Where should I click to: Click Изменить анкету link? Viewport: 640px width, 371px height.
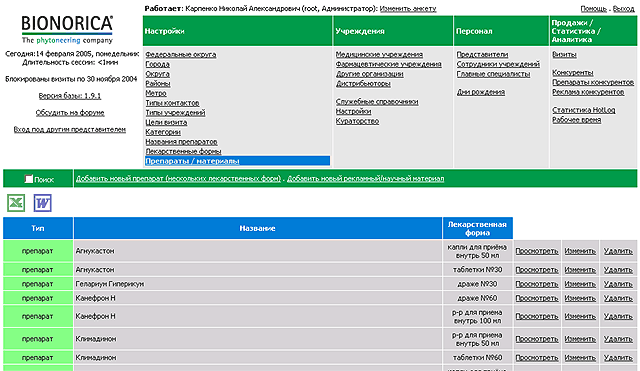pos(408,9)
